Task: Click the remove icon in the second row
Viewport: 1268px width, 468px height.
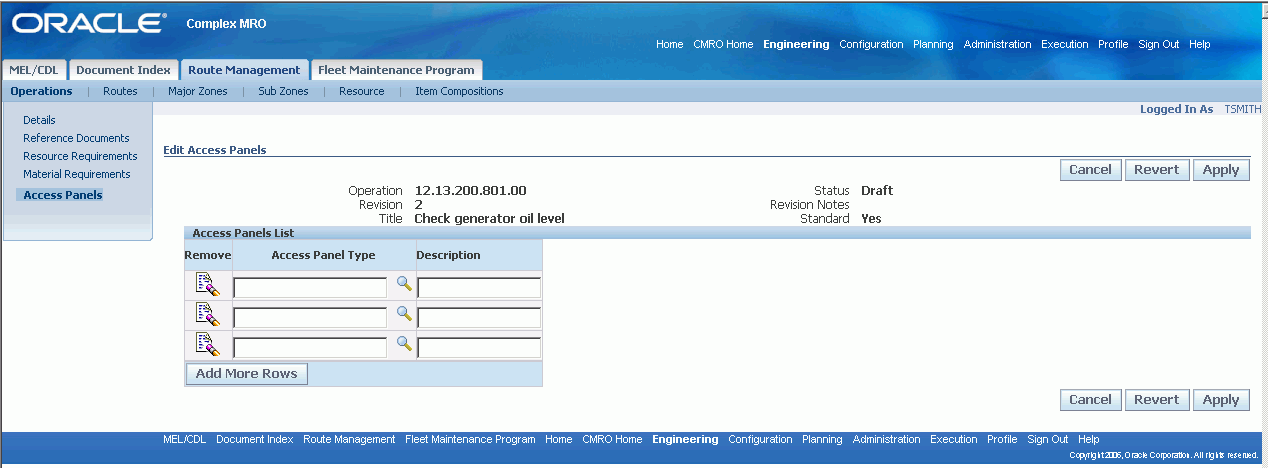Action: pyautogui.click(x=207, y=315)
